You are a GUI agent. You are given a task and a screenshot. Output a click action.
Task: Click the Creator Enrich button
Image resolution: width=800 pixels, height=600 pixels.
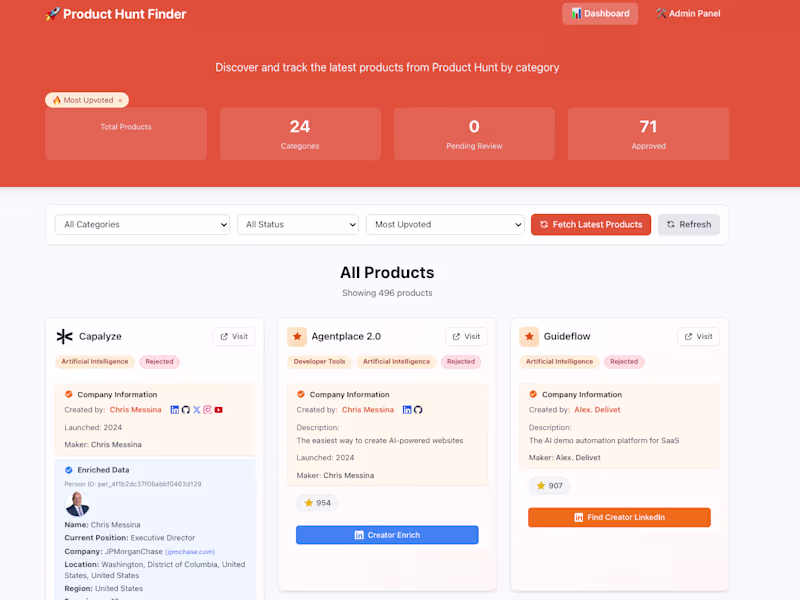[x=387, y=535]
